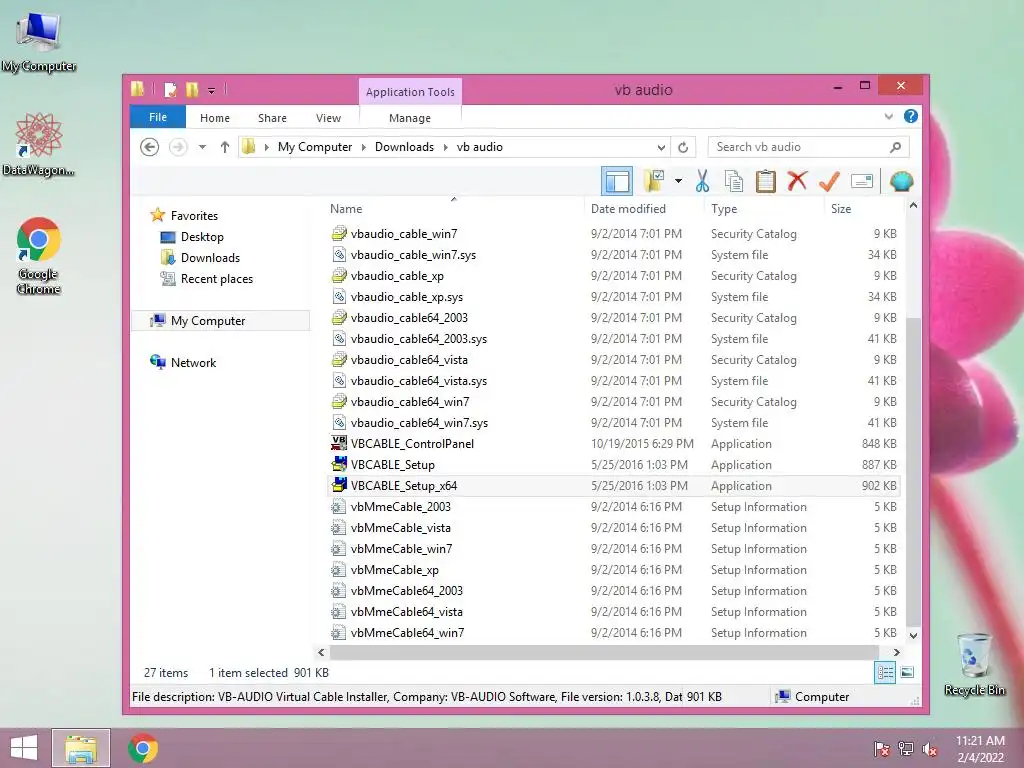The image size is (1024, 768).
Task: Click the new folder toolbar icon
Action: (654, 181)
